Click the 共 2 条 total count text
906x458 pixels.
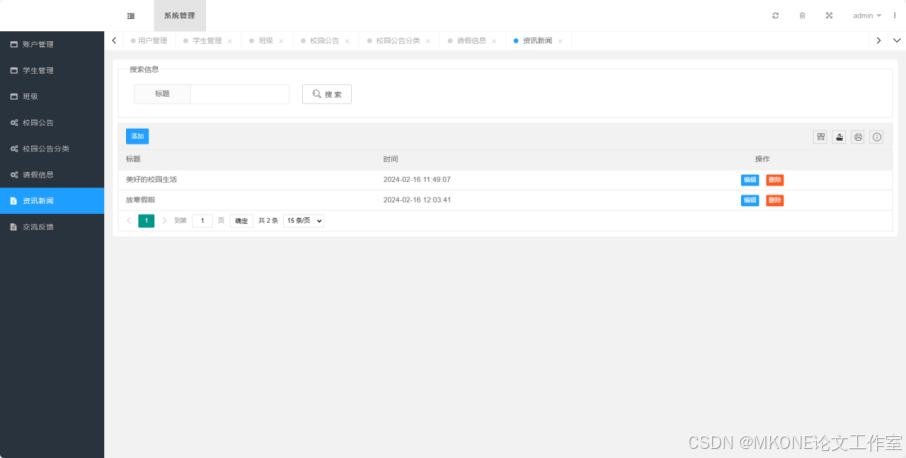268,221
